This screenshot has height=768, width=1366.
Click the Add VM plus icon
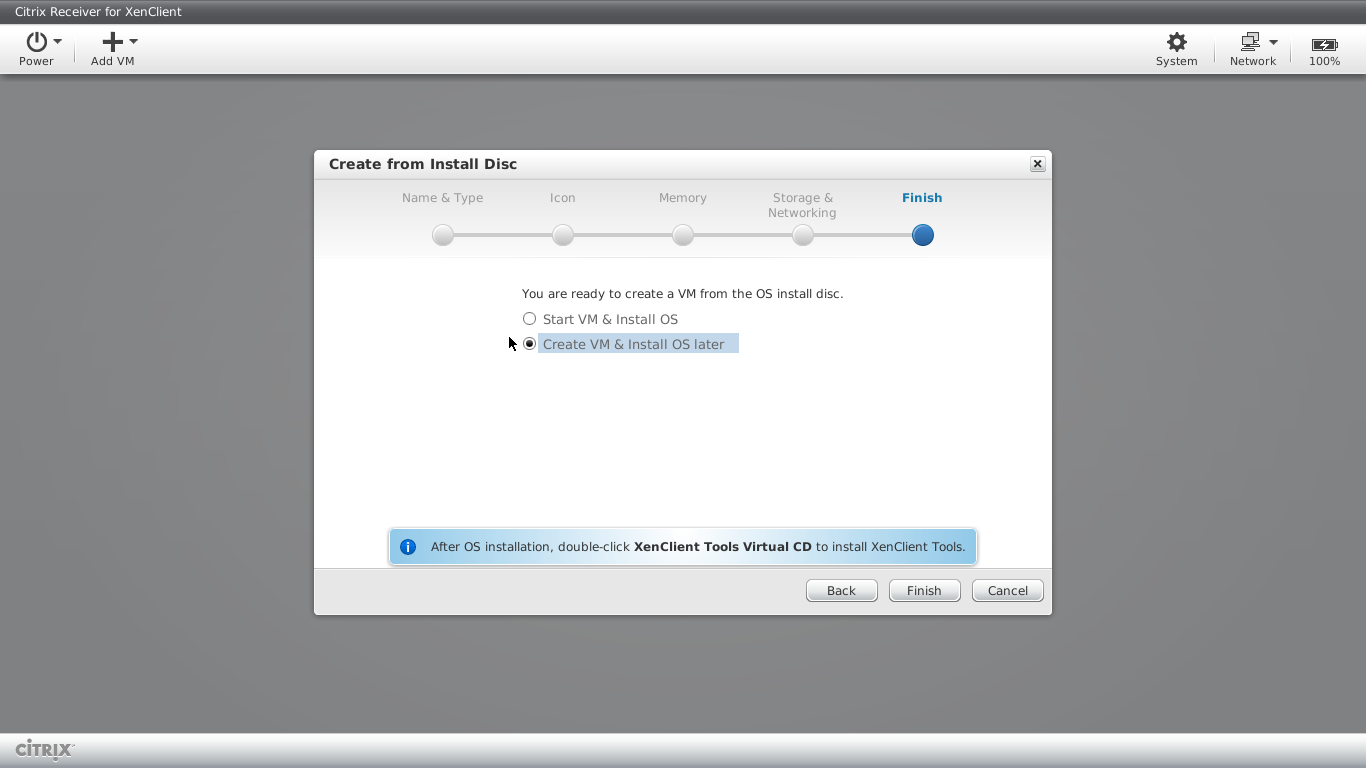tap(112, 41)
